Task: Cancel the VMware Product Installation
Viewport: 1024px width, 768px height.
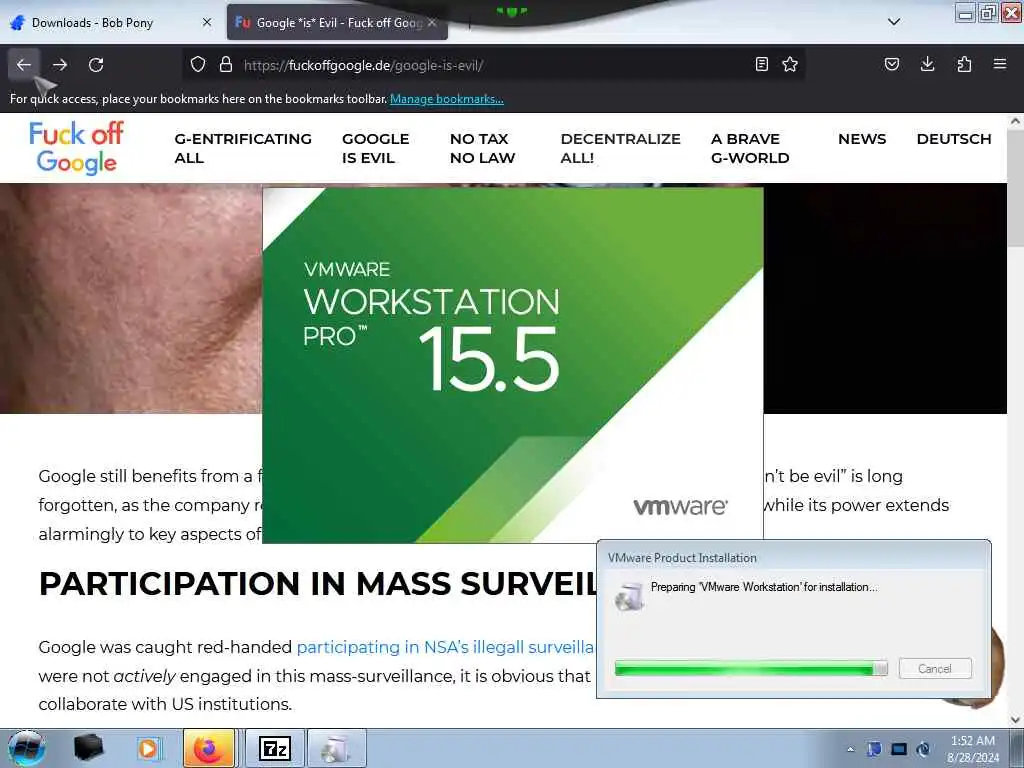Action: [935, 669]
